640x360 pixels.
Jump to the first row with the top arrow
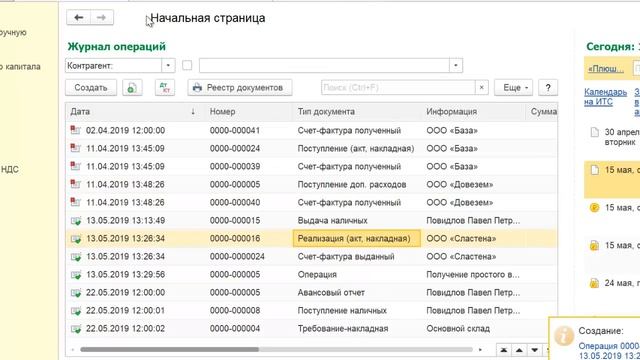point(504,350)
